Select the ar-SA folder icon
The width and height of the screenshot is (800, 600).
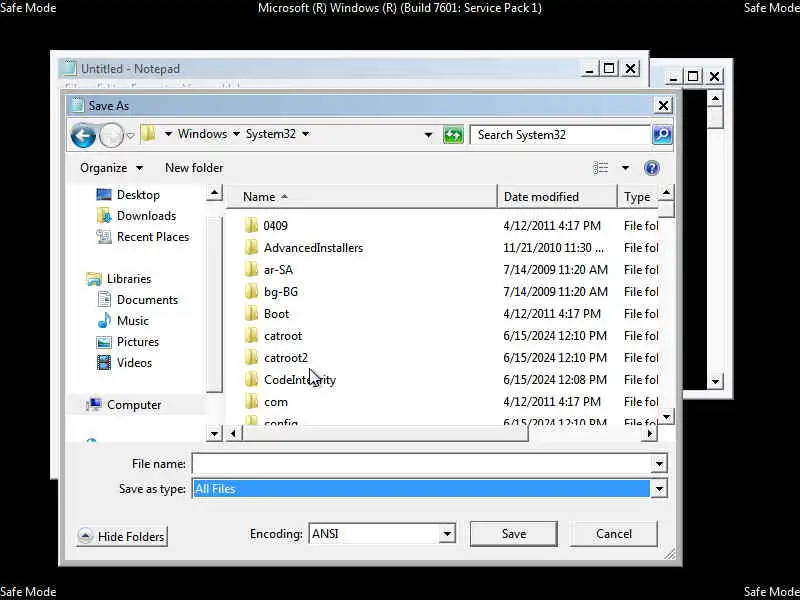coord(252,269)
